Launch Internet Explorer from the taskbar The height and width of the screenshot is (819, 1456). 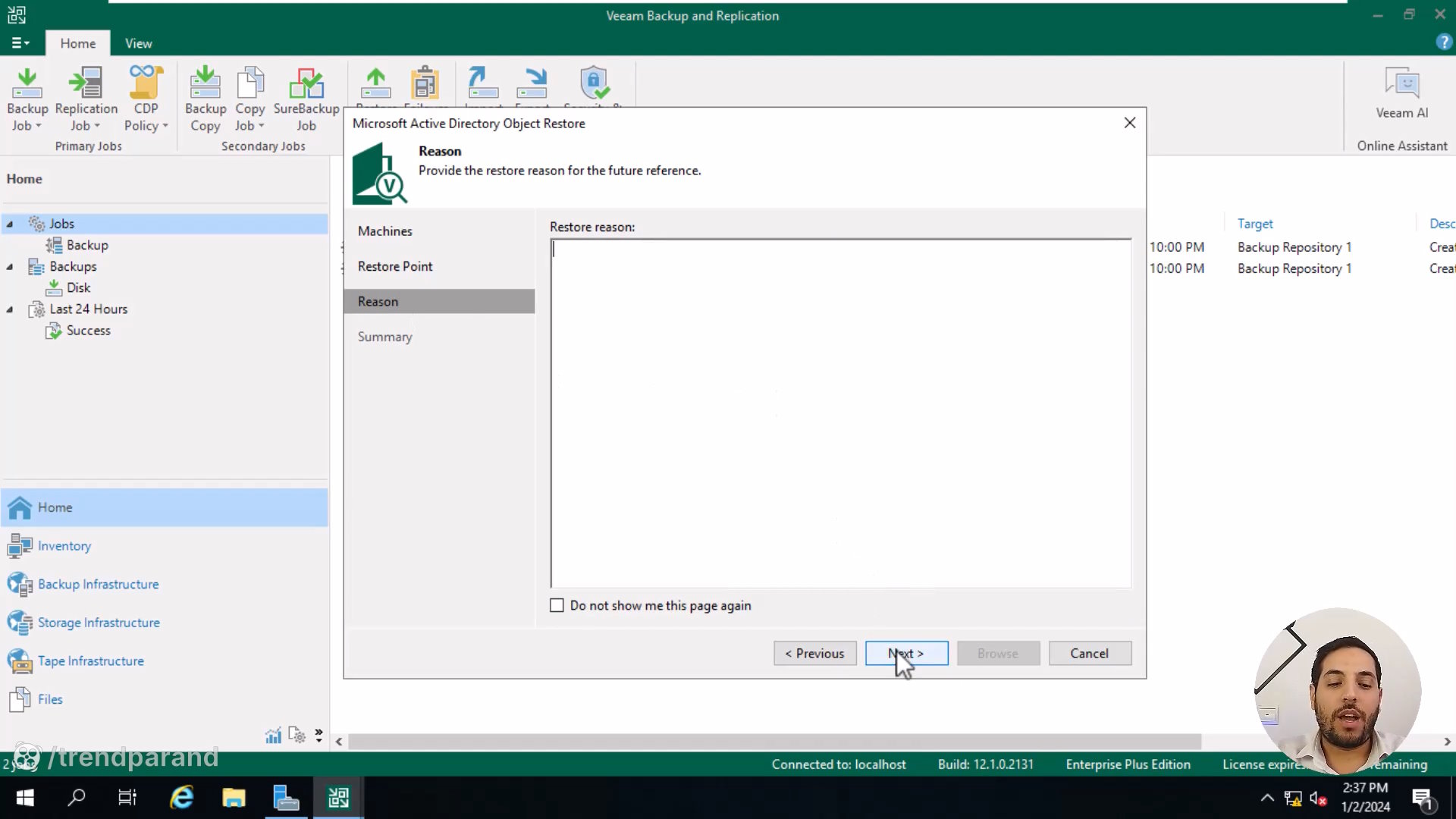click(x=181, y=798)
